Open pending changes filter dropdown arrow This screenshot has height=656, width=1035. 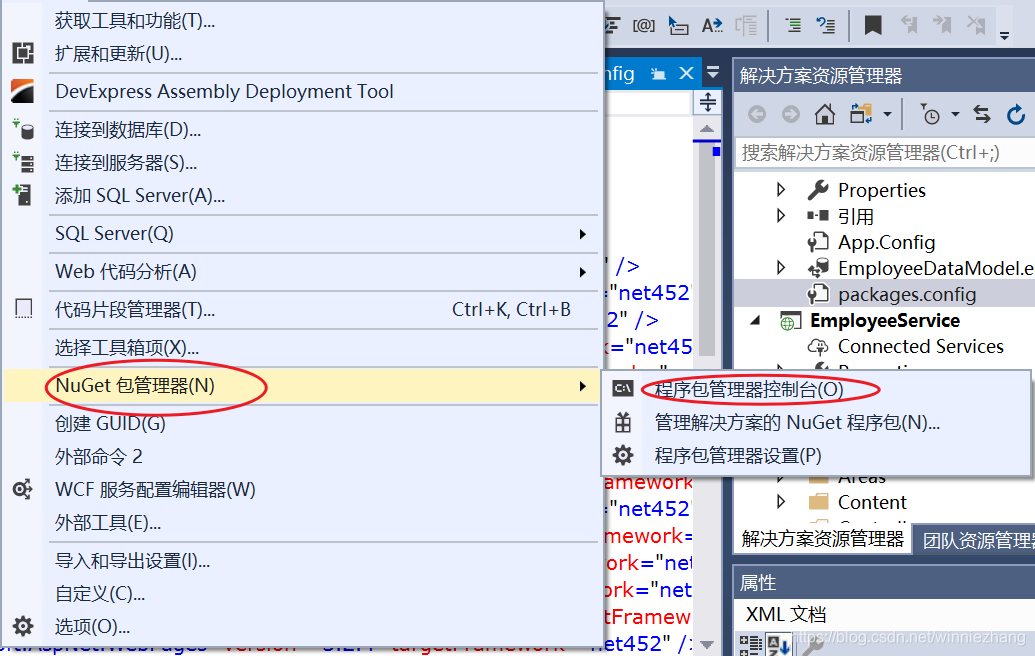(x=954, y=115)
